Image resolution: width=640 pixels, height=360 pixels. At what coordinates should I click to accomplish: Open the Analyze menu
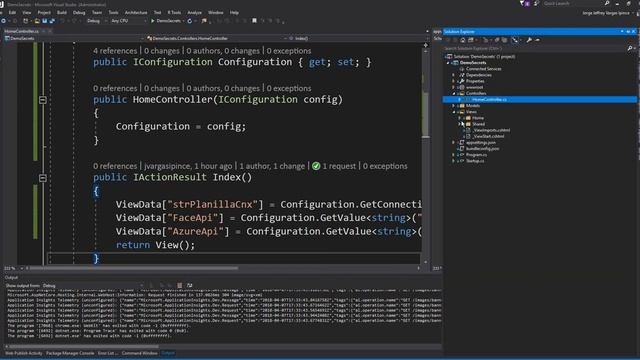pyautogui.click(x=194, y=13)
